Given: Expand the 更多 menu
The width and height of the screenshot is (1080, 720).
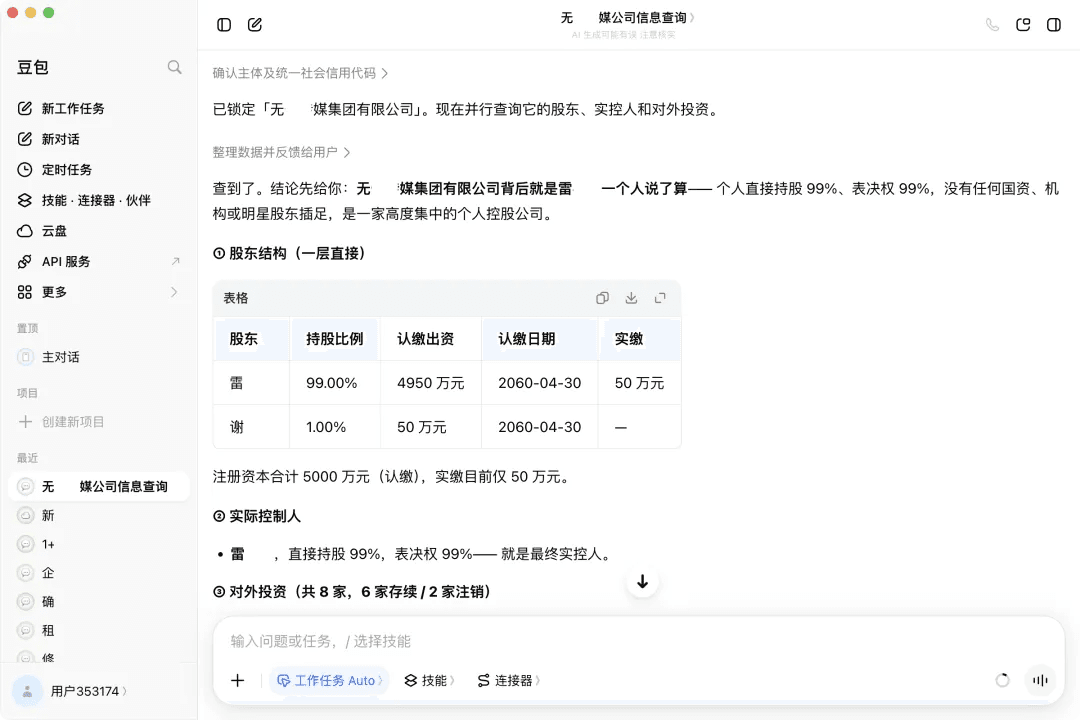Looking at the screenshot, I should pyautogui.click(x=98, y=292).
